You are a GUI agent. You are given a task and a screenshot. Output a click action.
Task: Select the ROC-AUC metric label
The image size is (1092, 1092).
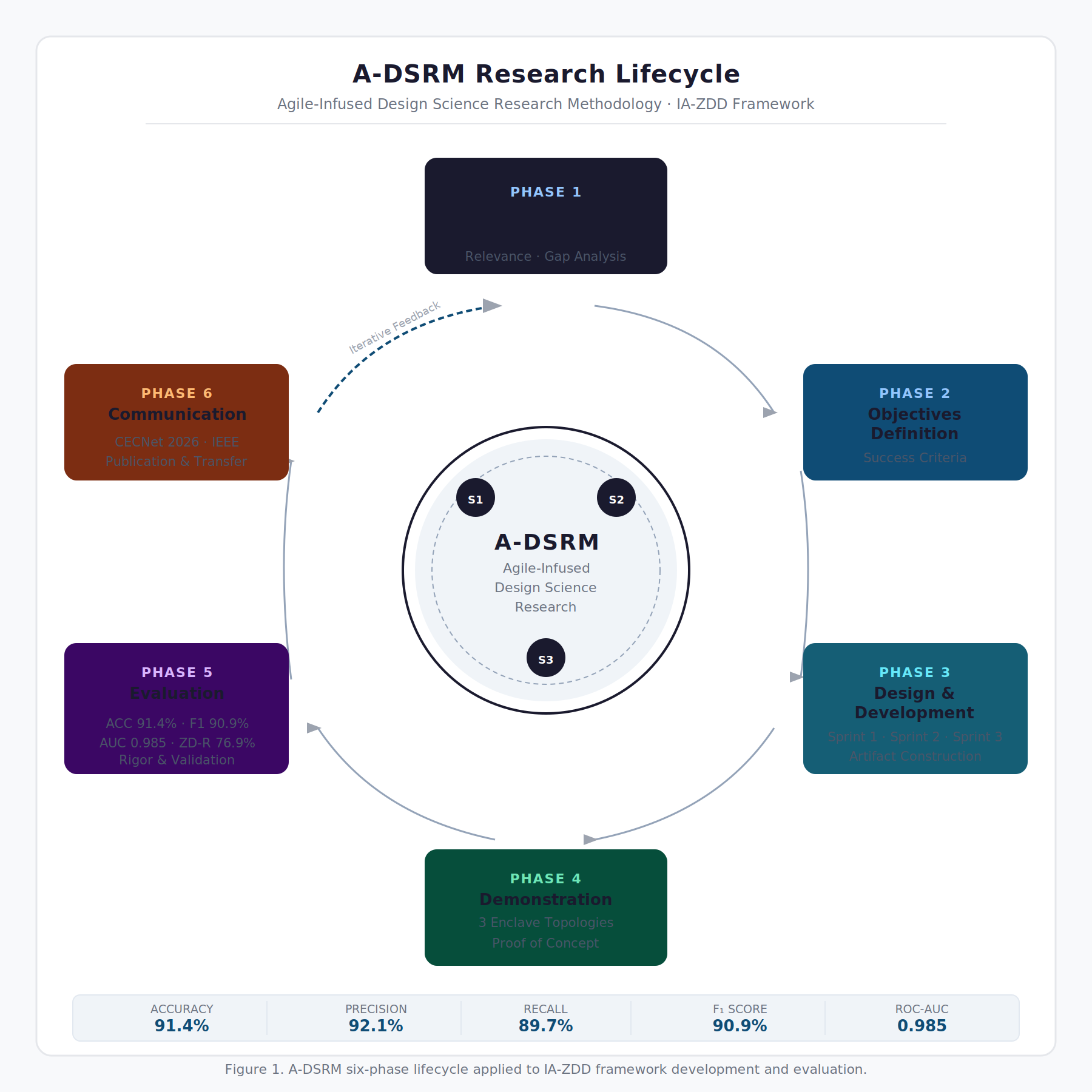[x=922, y=1009]
